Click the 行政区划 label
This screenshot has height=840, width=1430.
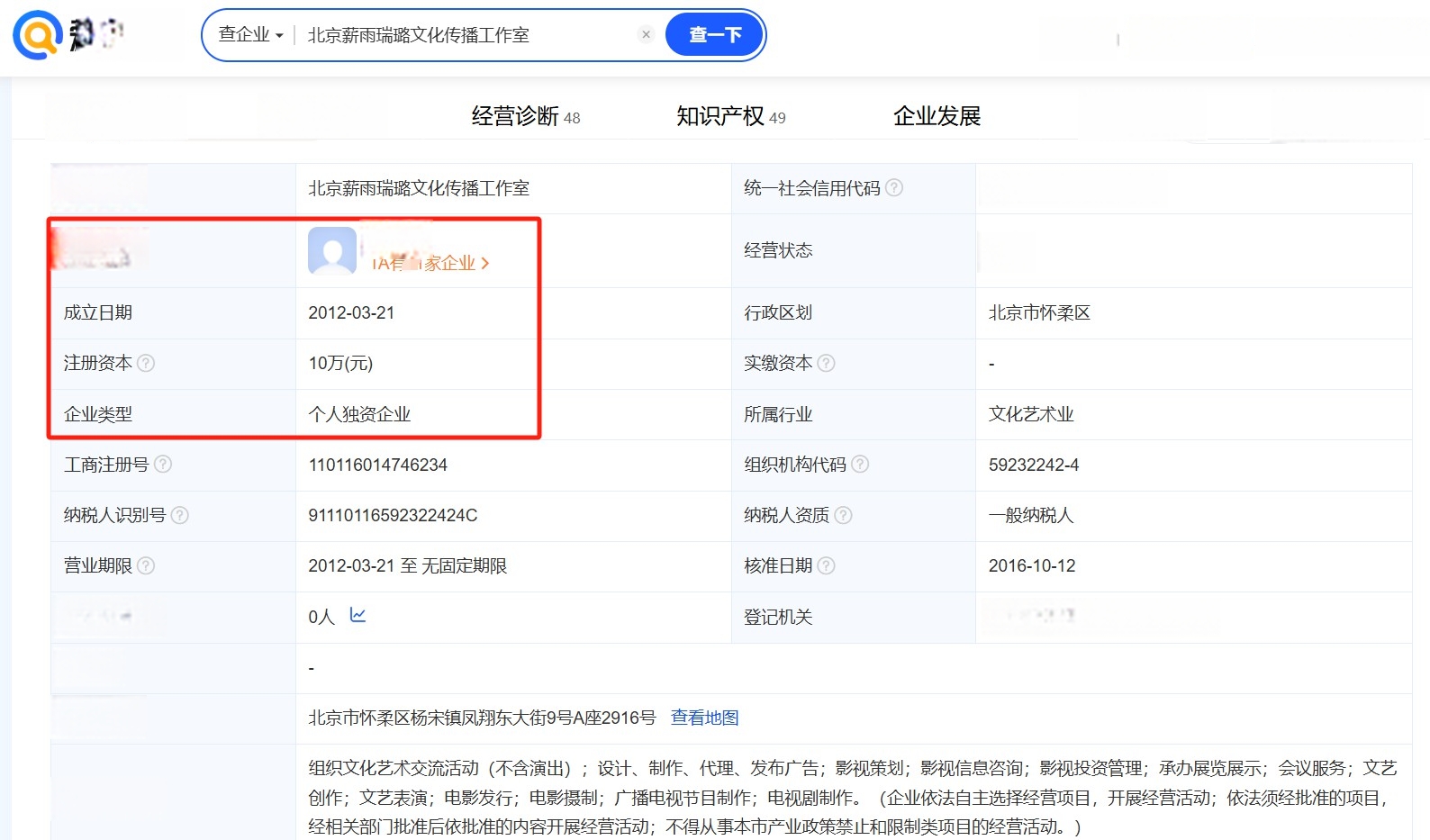(x=778, y=312)
